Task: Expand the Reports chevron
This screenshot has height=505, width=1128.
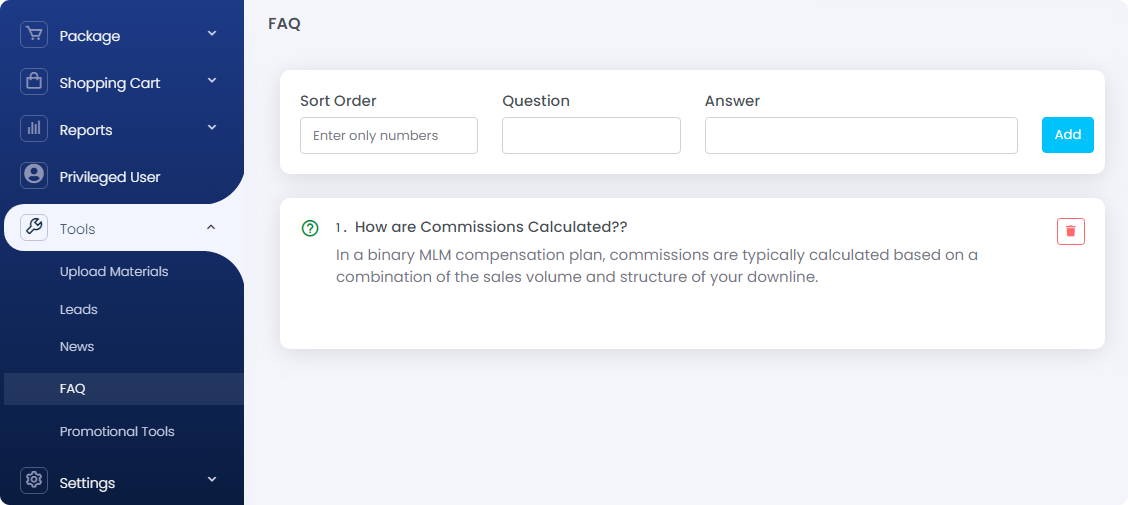Action: pyautogui.click(x=212, y=127)
